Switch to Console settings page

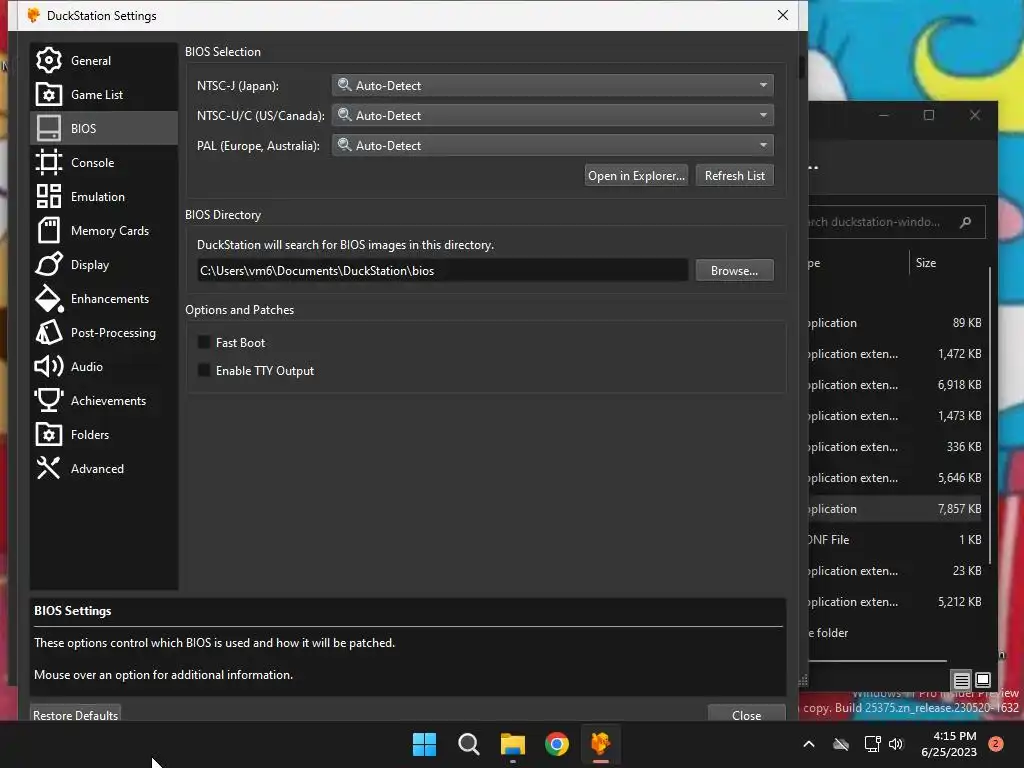tap(104, 162)
